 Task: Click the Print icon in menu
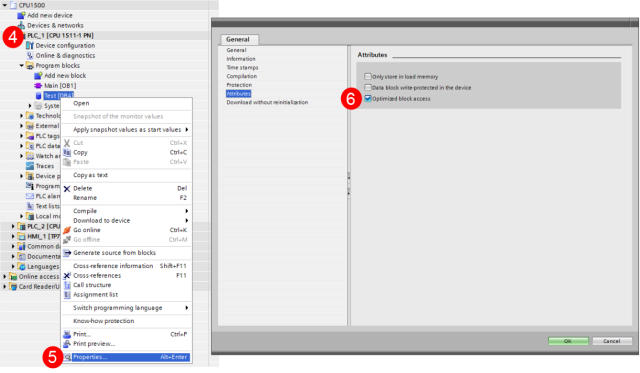[x=67, y=334]
